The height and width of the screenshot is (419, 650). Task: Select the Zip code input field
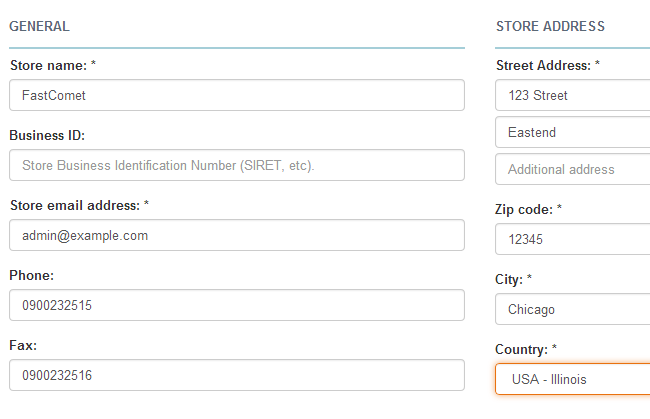pyautogui.click(x=572, y=240)
